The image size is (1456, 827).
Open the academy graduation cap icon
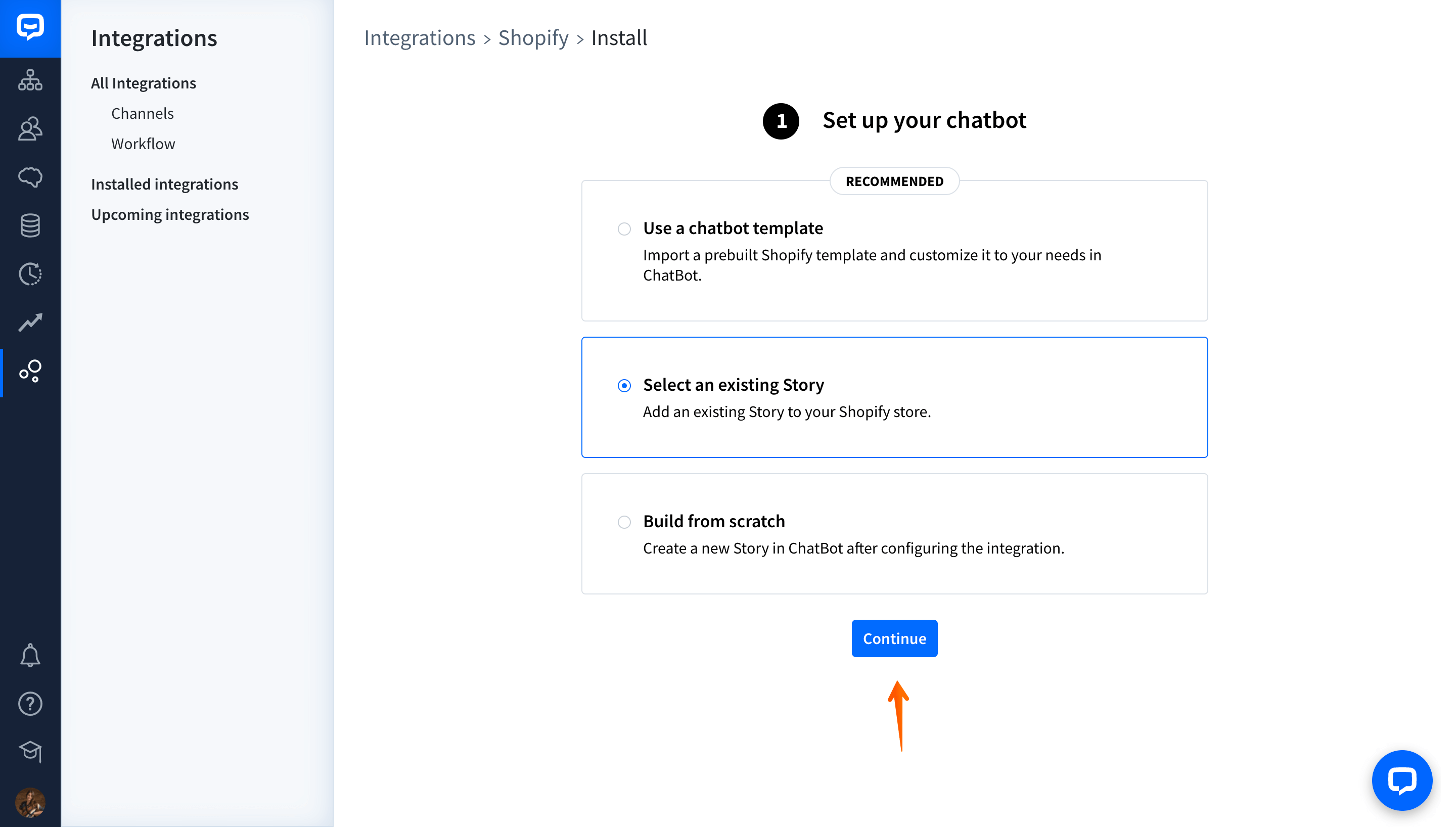click(30, 752)
